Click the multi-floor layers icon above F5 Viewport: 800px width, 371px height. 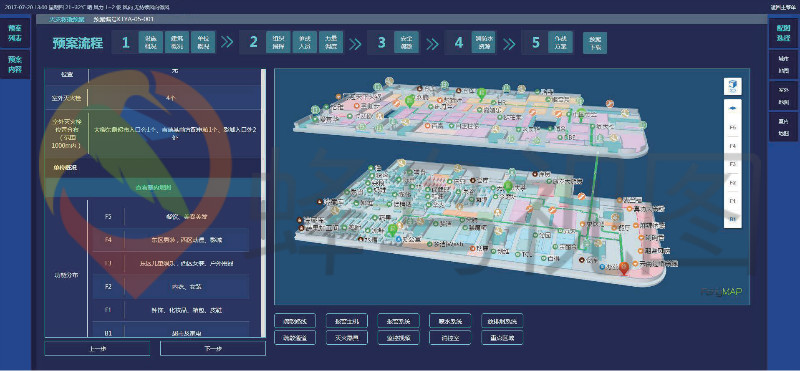[x=733, y=108]
